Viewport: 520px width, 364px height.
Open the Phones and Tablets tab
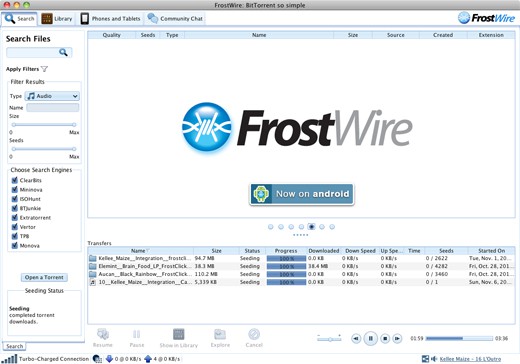tap(110, 19)
